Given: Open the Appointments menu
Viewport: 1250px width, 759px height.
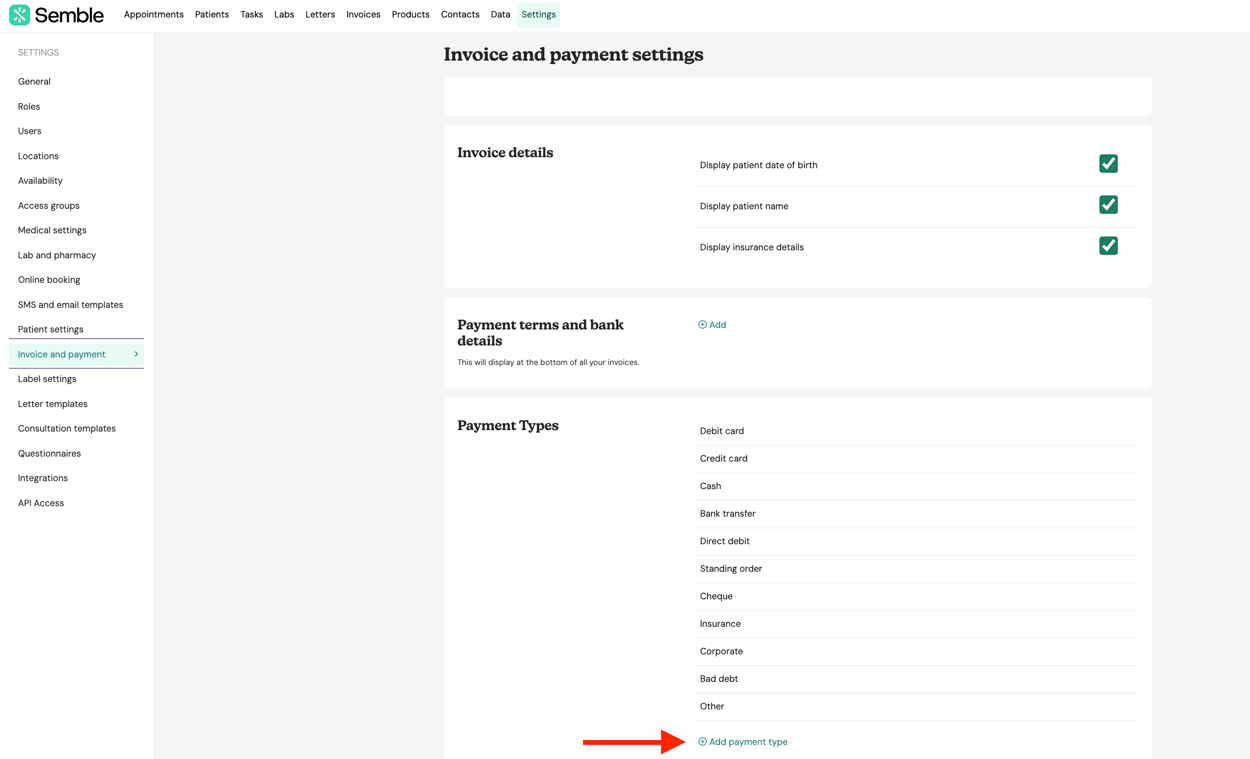Looking at the screenshot, I should [154, 15].
